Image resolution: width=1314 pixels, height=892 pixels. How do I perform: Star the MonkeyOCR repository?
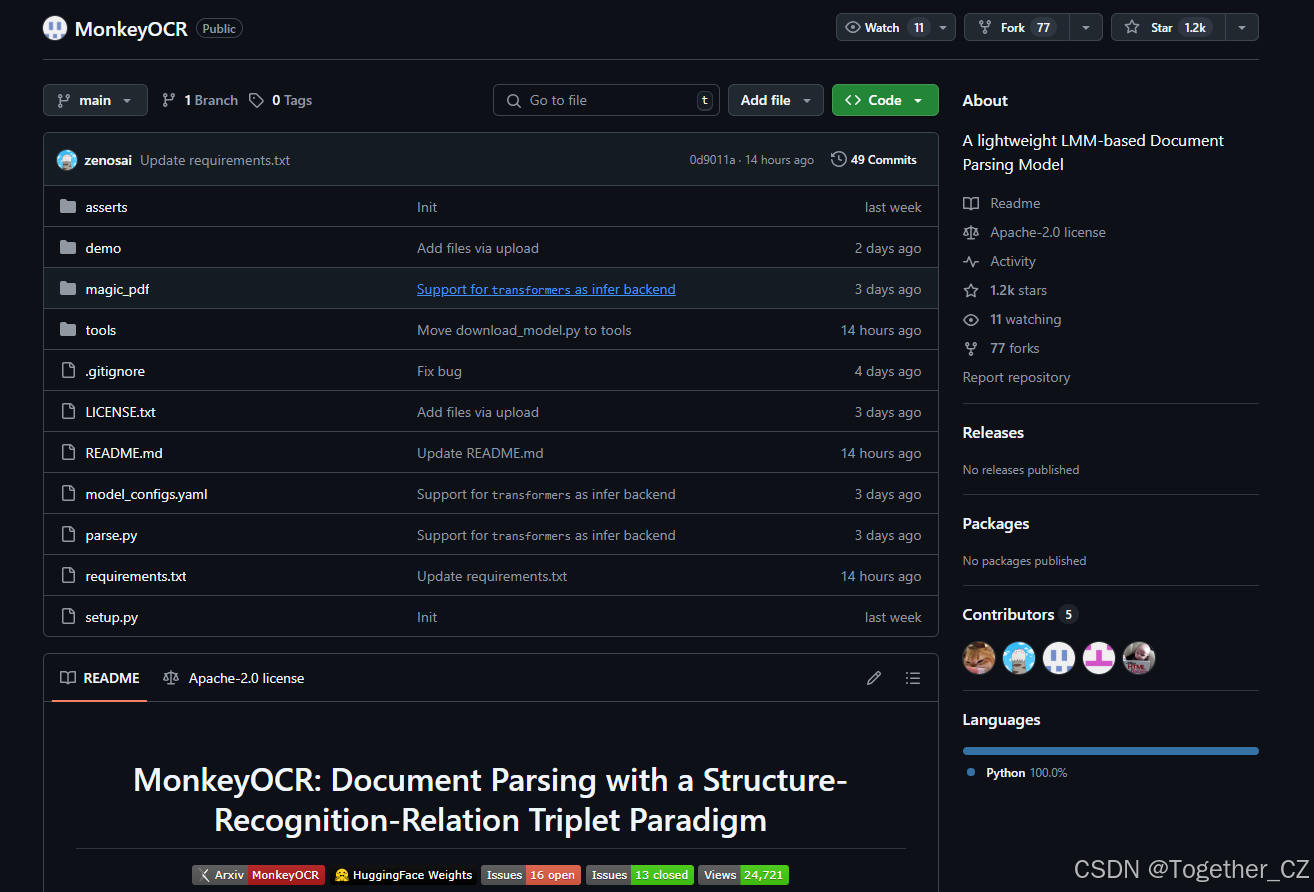1169,27
